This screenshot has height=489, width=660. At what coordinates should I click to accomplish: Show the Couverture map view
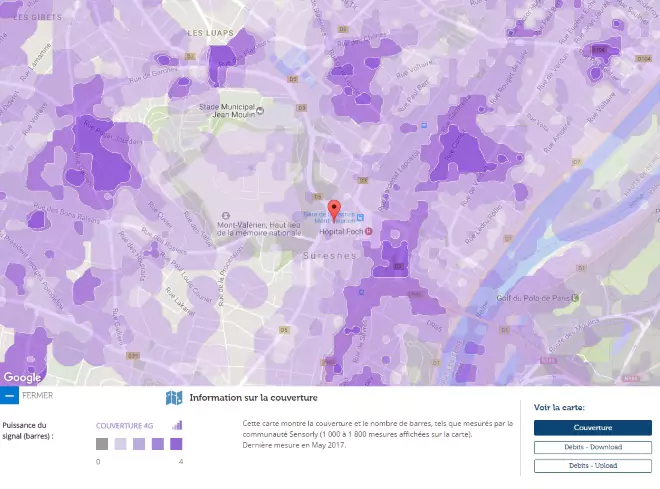[x=592, y=428]
